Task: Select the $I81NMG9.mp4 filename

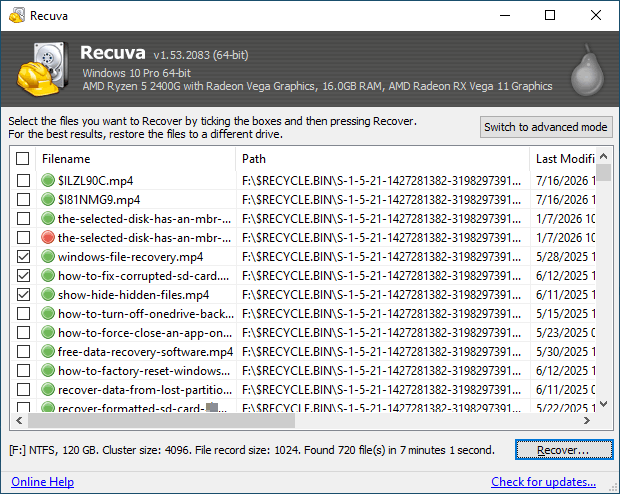Action: point(99,200)
